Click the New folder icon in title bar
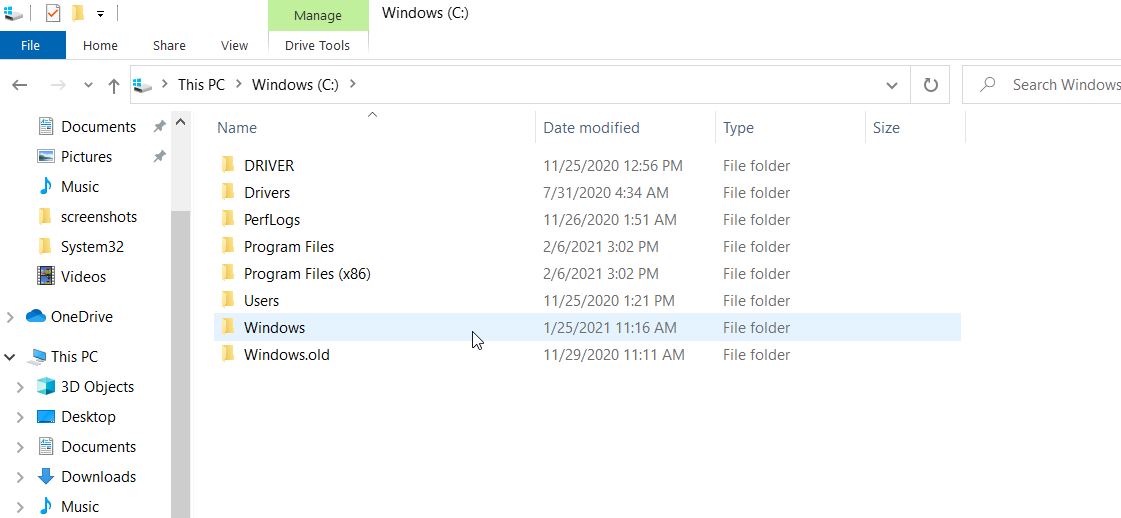The height and width of the screenshot is (518, 1121). [78, 13]
